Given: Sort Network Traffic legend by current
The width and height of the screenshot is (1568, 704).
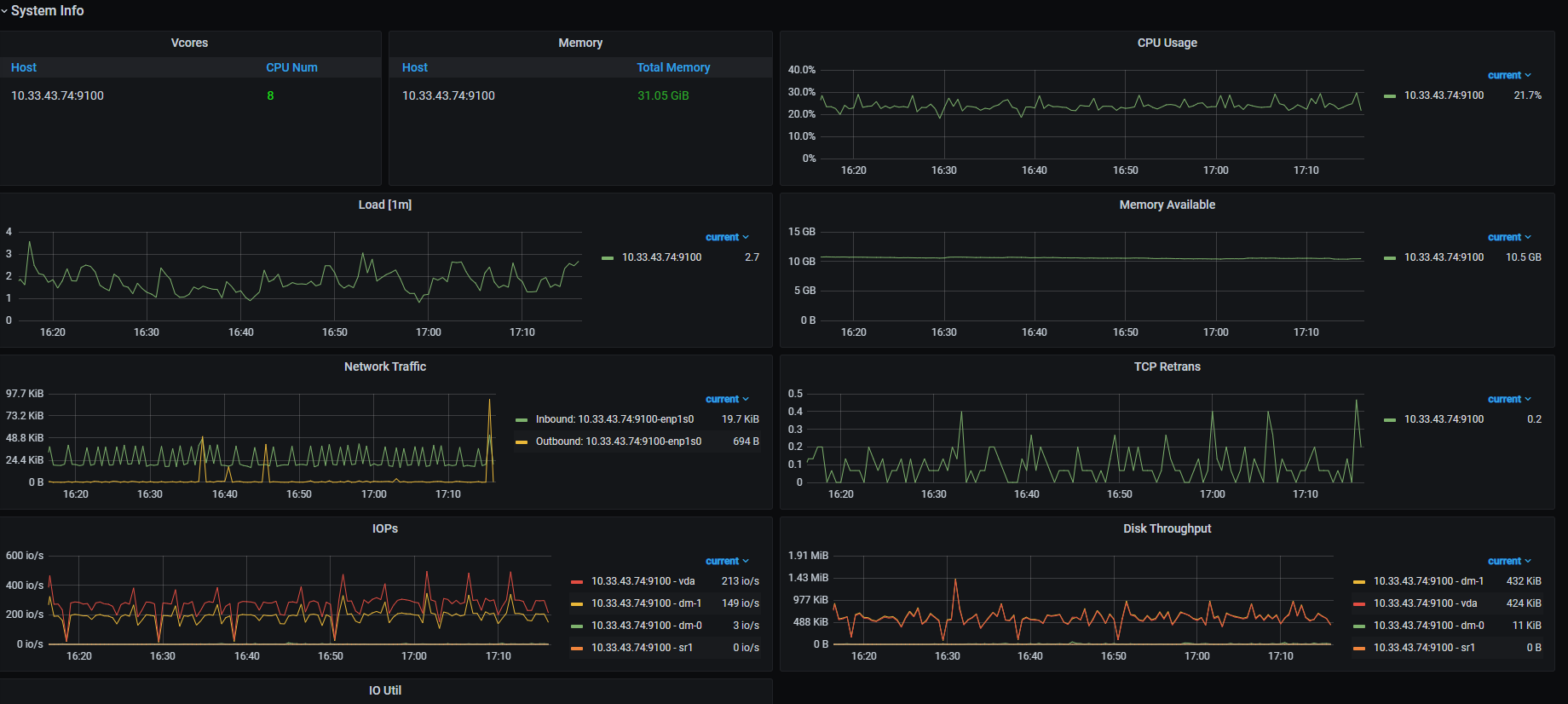Looking at the screenshot, I should click(726, 399).
